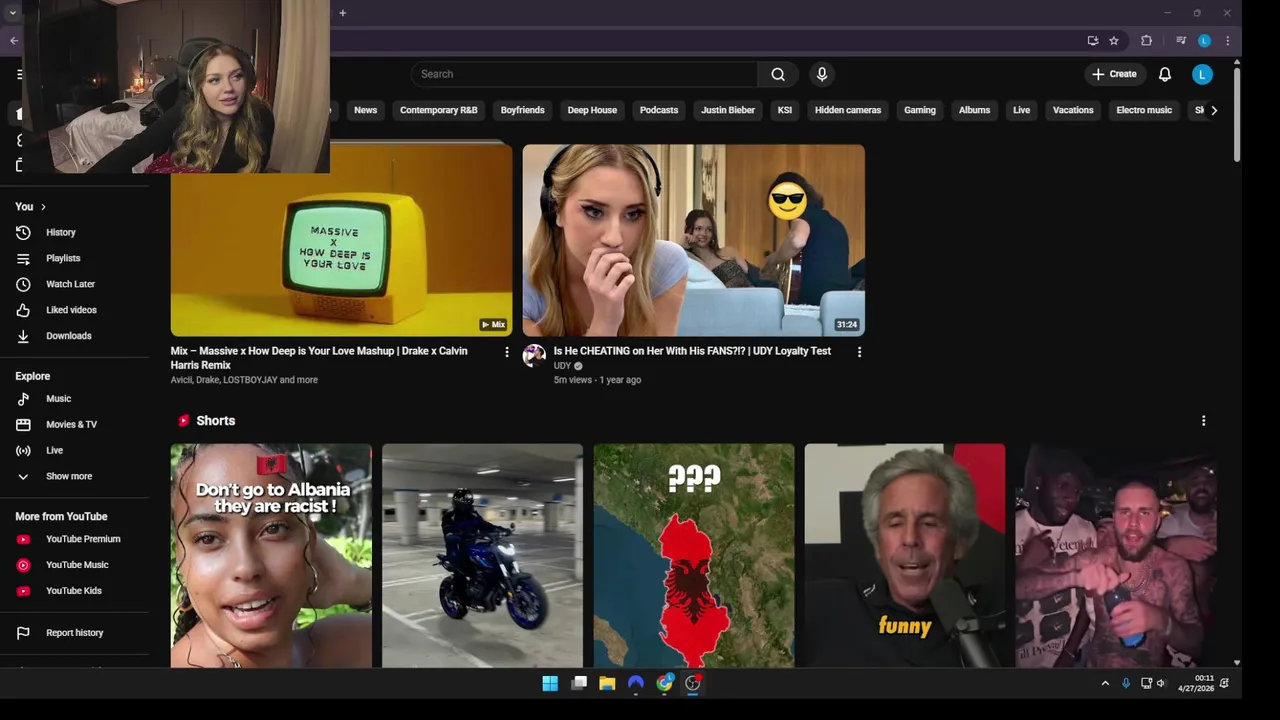Open a new browser tab with plus
Viewport: 1280px width, 720px height.
(342, 13)
